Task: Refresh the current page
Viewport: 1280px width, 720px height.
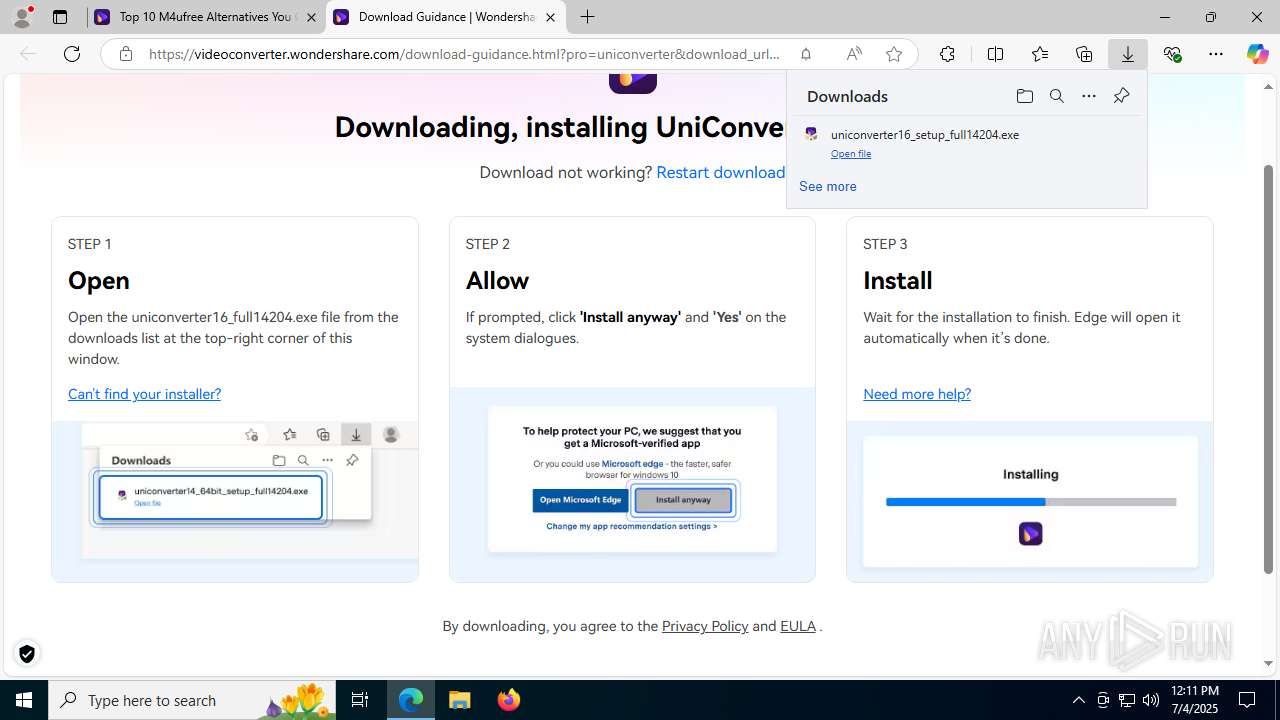Action: pos(72,54)
